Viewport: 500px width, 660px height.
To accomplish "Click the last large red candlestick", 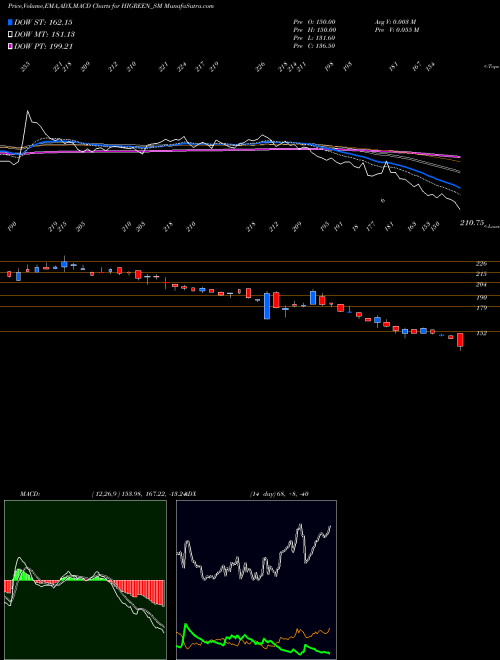I will (x=460, y=340).
